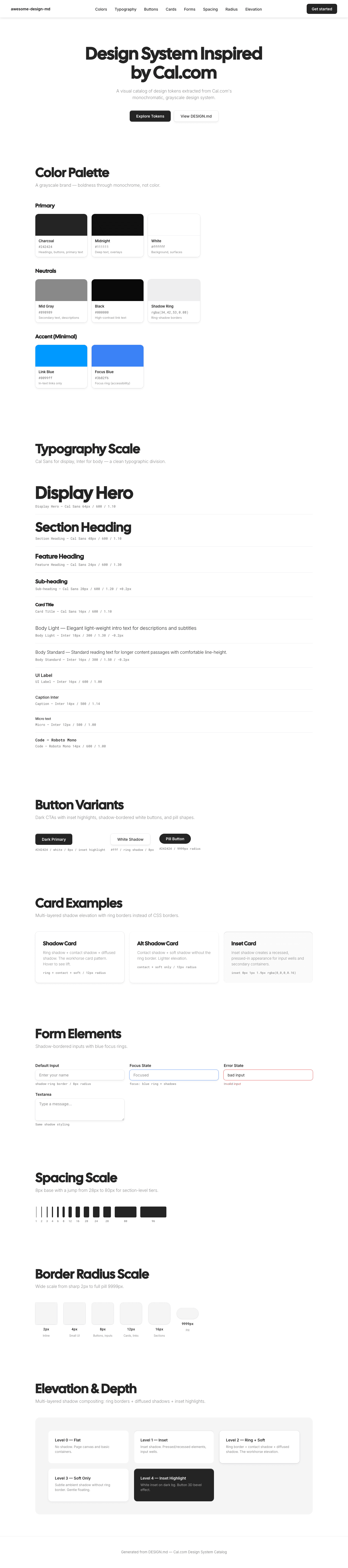Select the Pill Button variant
The image size is (348, 1568).
click(x=175, y=838)
